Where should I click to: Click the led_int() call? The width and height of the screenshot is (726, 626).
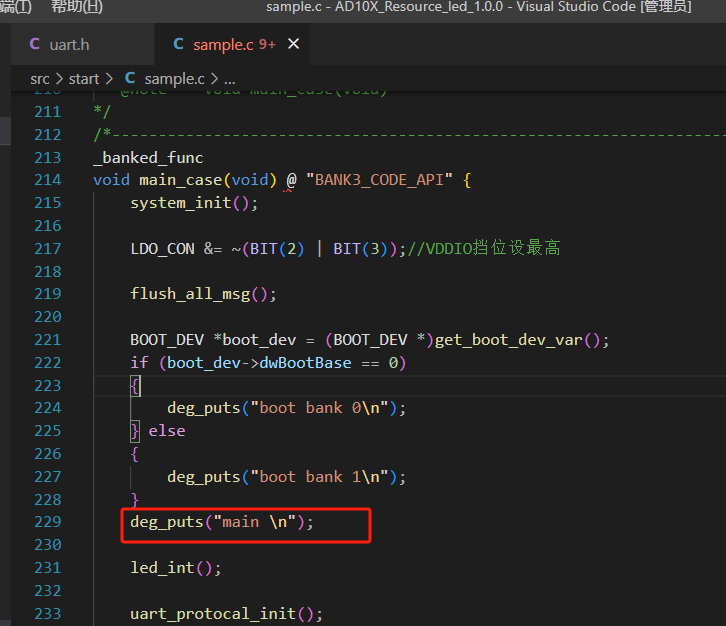pos(175,568)
